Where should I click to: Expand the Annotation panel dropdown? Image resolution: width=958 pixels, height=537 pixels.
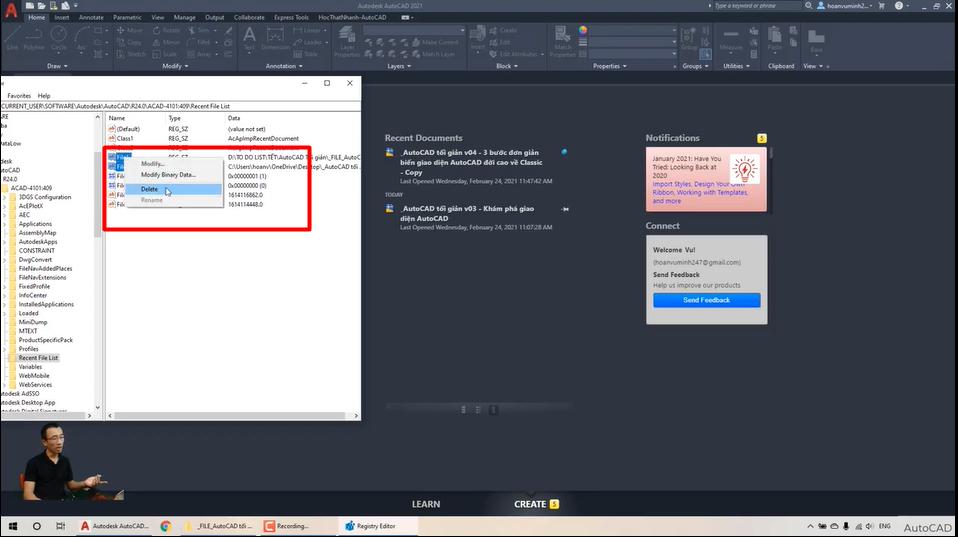point(284,66)
